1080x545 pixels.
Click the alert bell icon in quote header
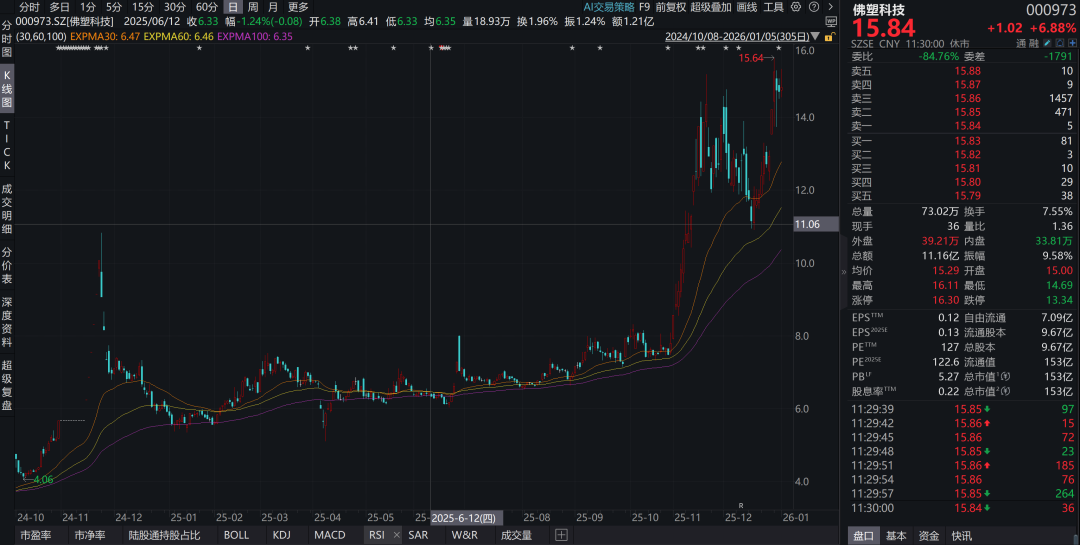pyautogui.click(x=1060, y=43)
